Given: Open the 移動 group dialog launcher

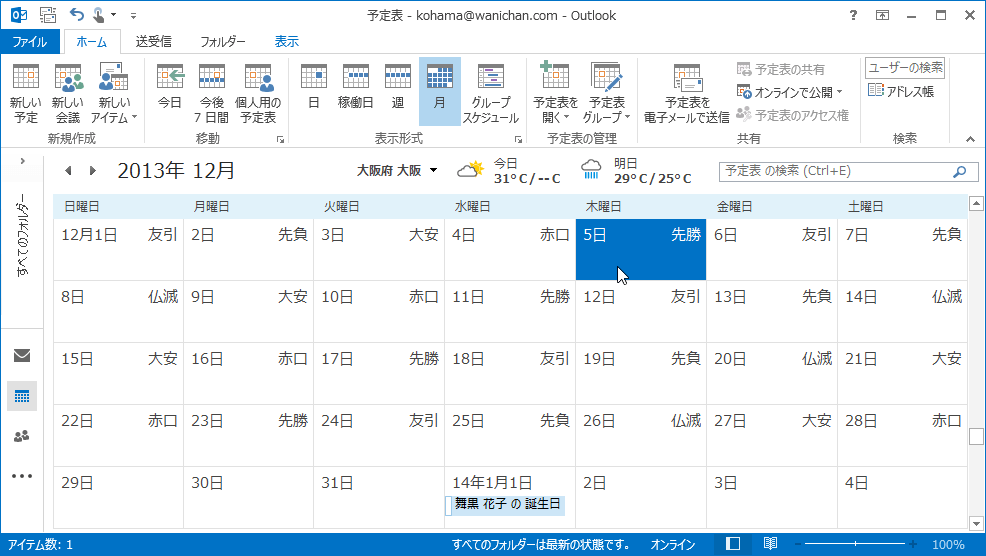Looking at the screenshot, I should (x=280, y=140).
